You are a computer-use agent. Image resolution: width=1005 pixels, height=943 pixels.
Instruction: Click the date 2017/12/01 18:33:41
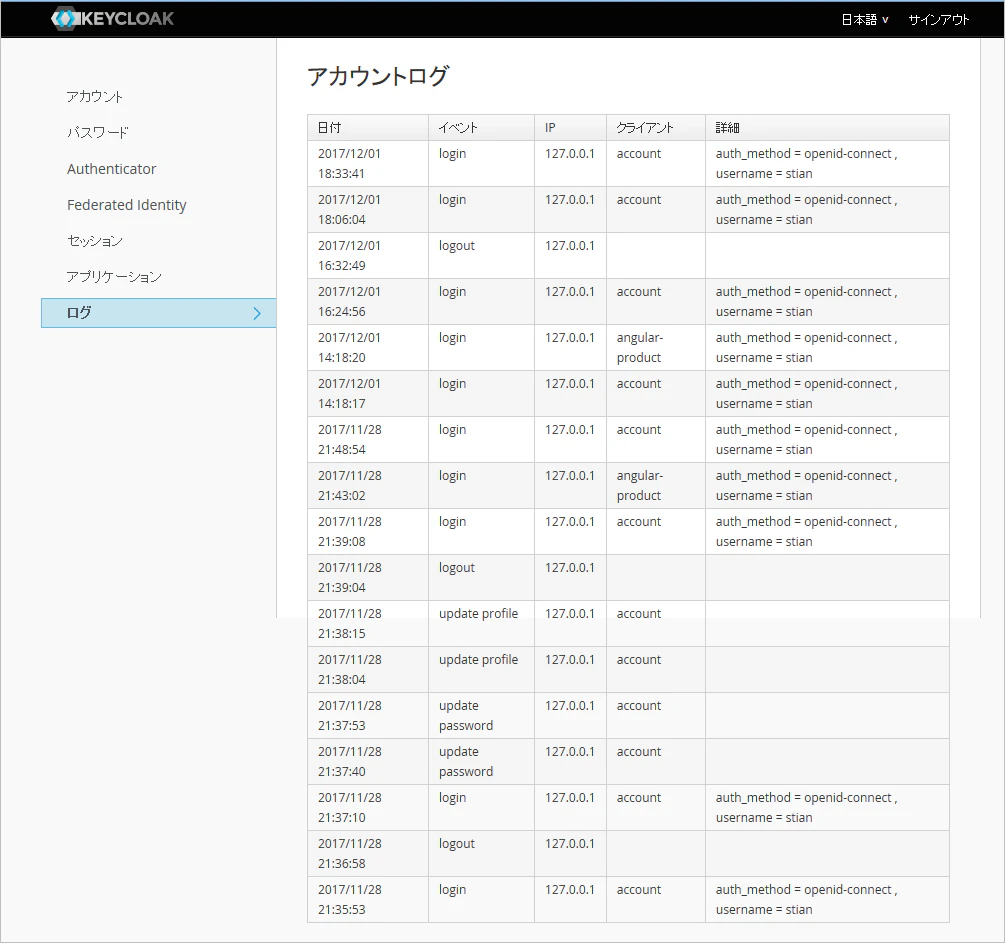click(x=349, y=163)
